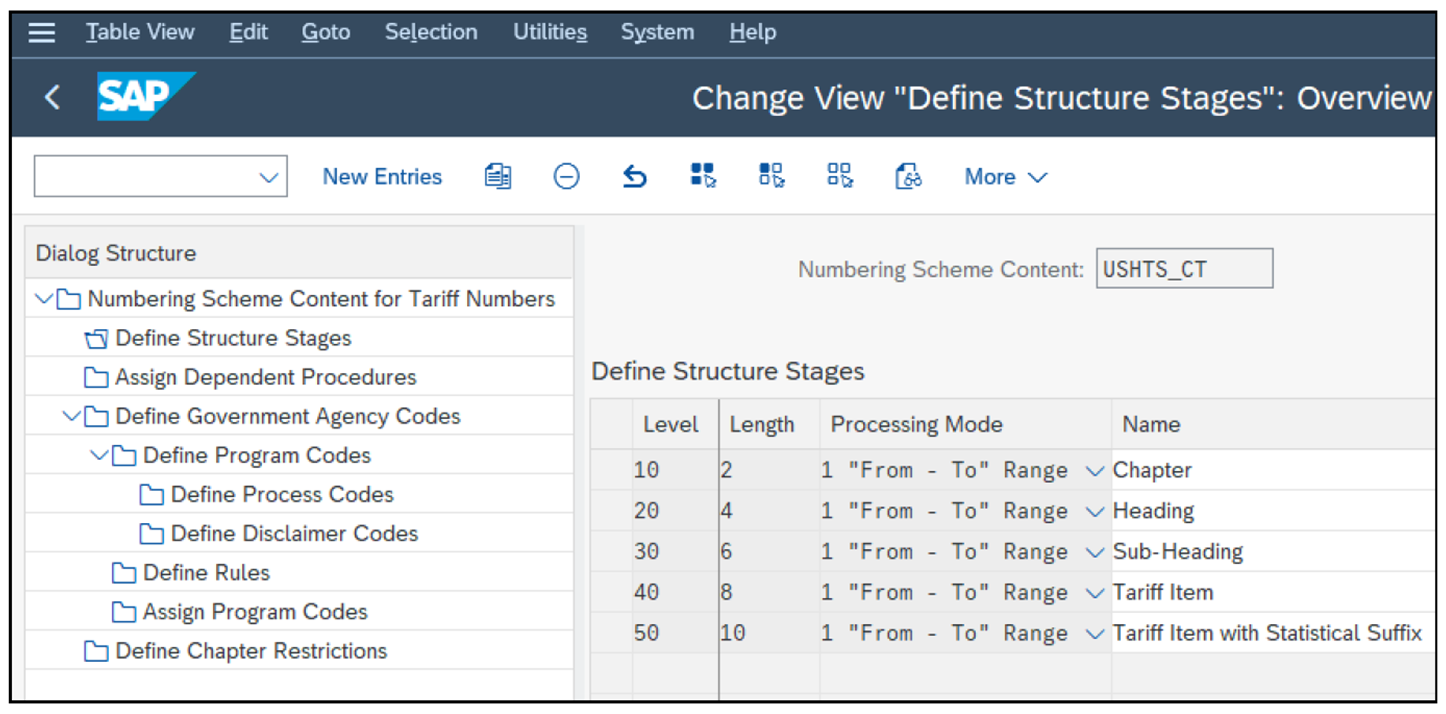This screenshot has height=714, width=1446.
Task: Click the back arrow beside SAP logo
Action: pyautogui.click(x=53, y=97)
